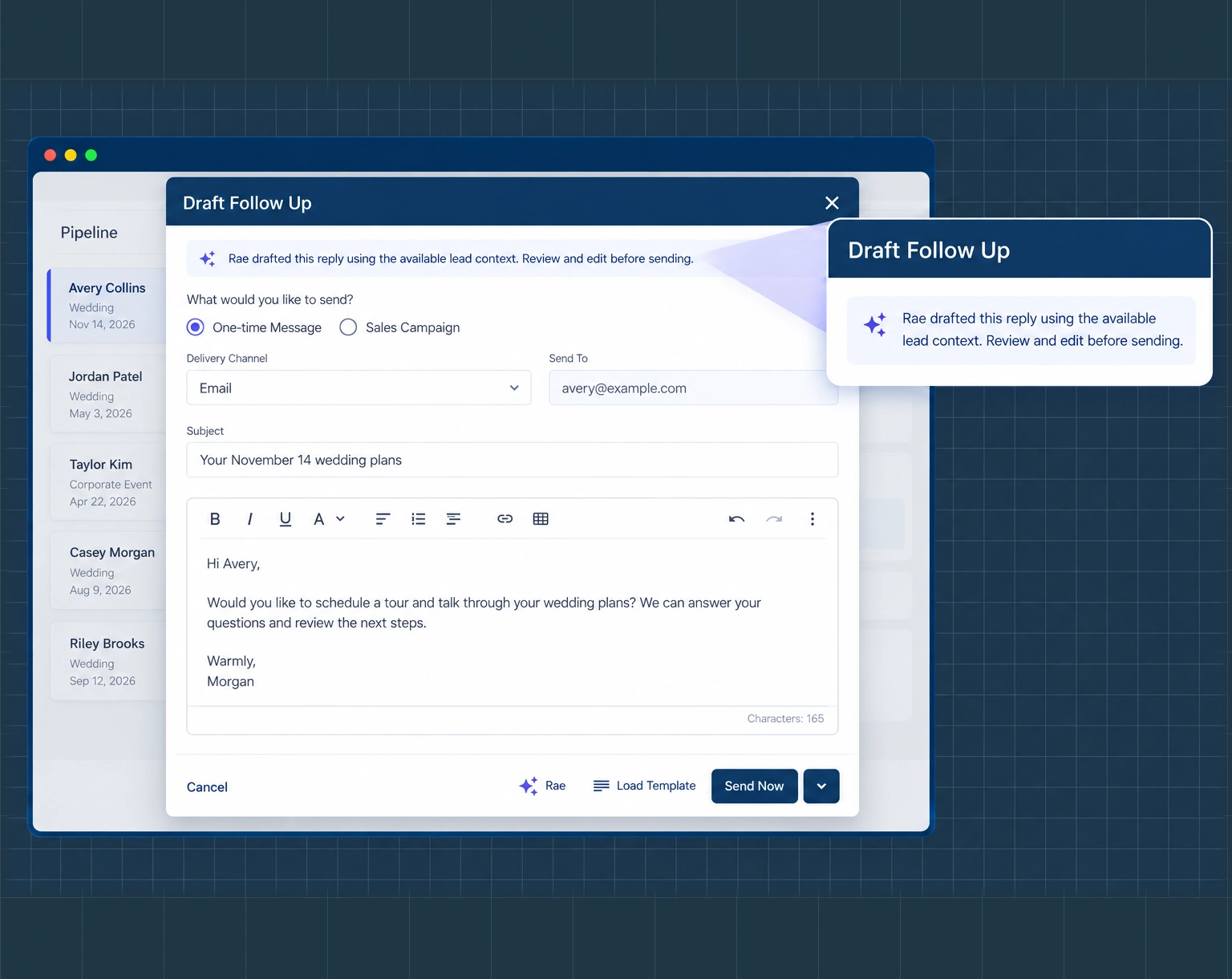Ask Rae to draft the message

click(542, 786)
